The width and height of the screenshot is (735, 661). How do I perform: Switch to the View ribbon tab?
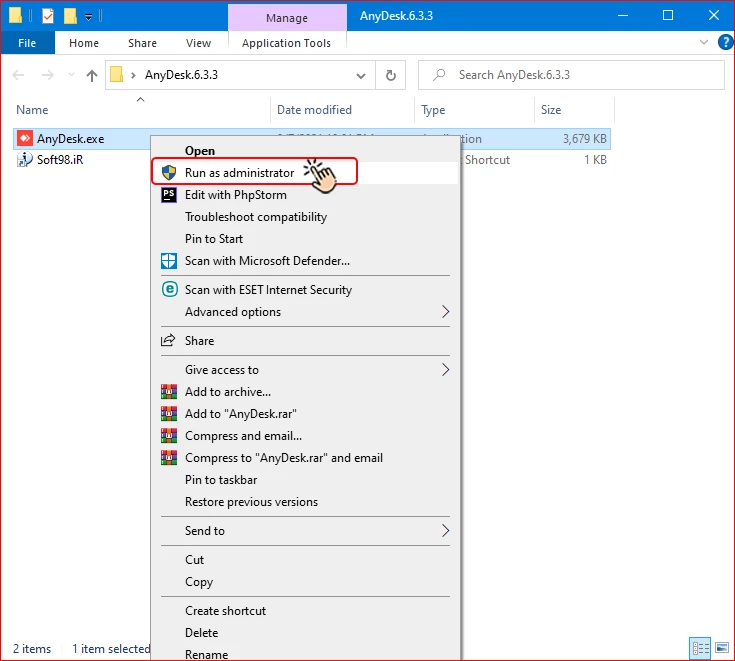coord(198,43)
